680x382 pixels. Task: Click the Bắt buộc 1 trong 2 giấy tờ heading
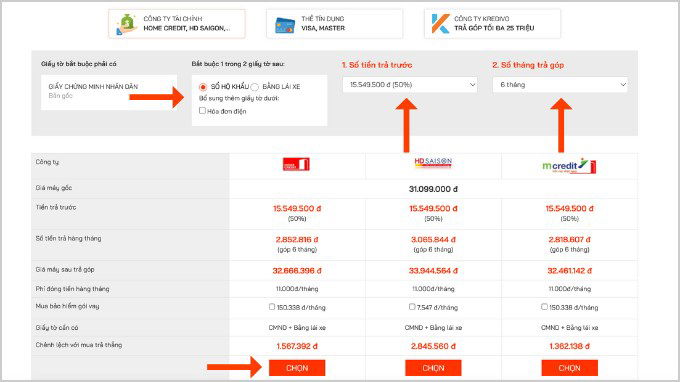click(238, 64)
